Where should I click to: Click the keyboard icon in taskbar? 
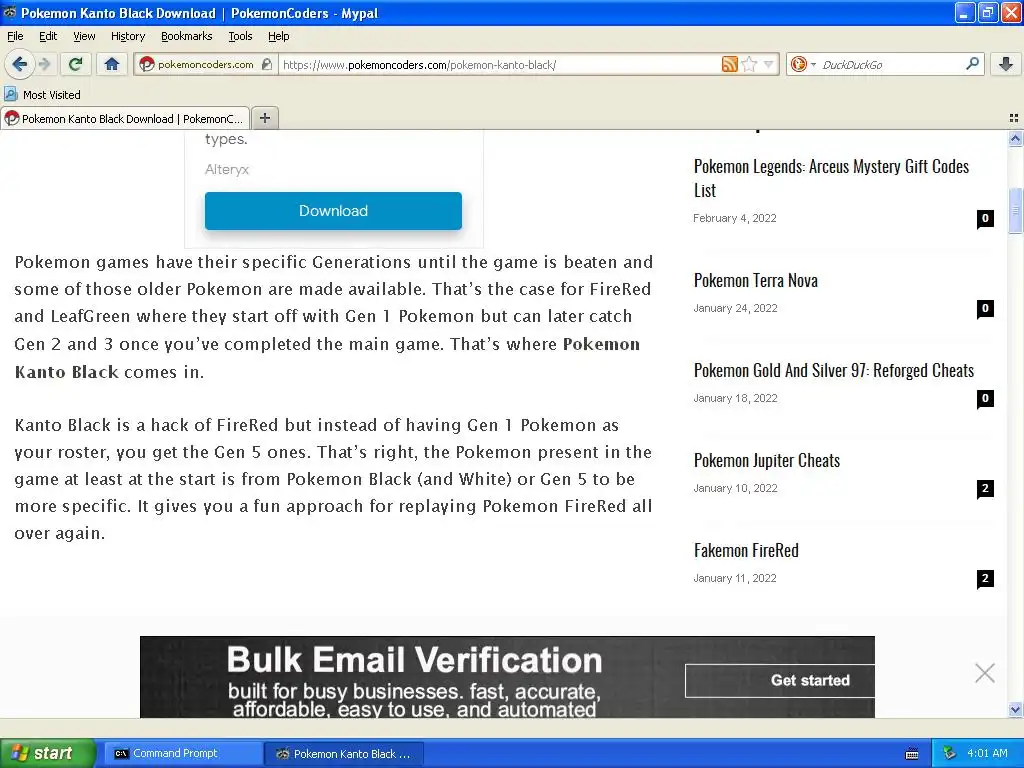(912, 754)
